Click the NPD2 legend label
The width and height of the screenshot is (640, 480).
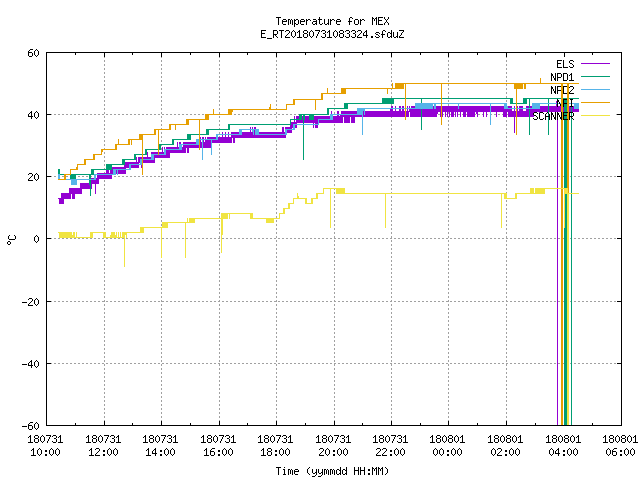562,90
